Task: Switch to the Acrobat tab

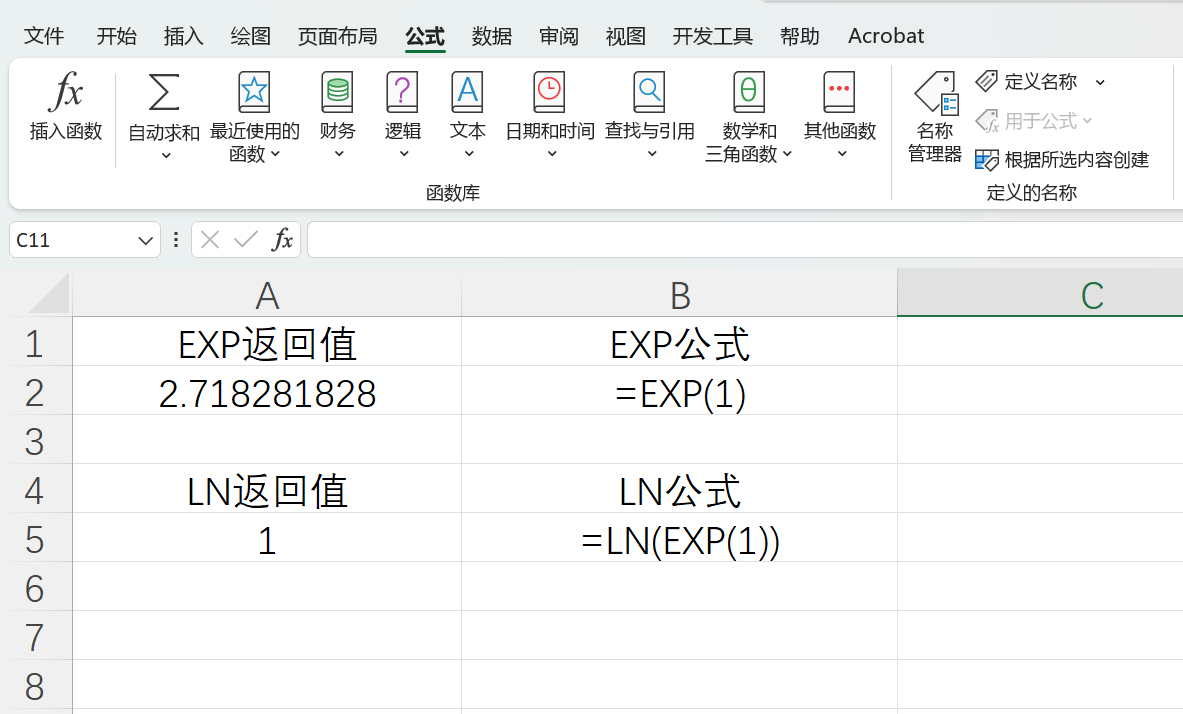Action: [x=886, y=36]
